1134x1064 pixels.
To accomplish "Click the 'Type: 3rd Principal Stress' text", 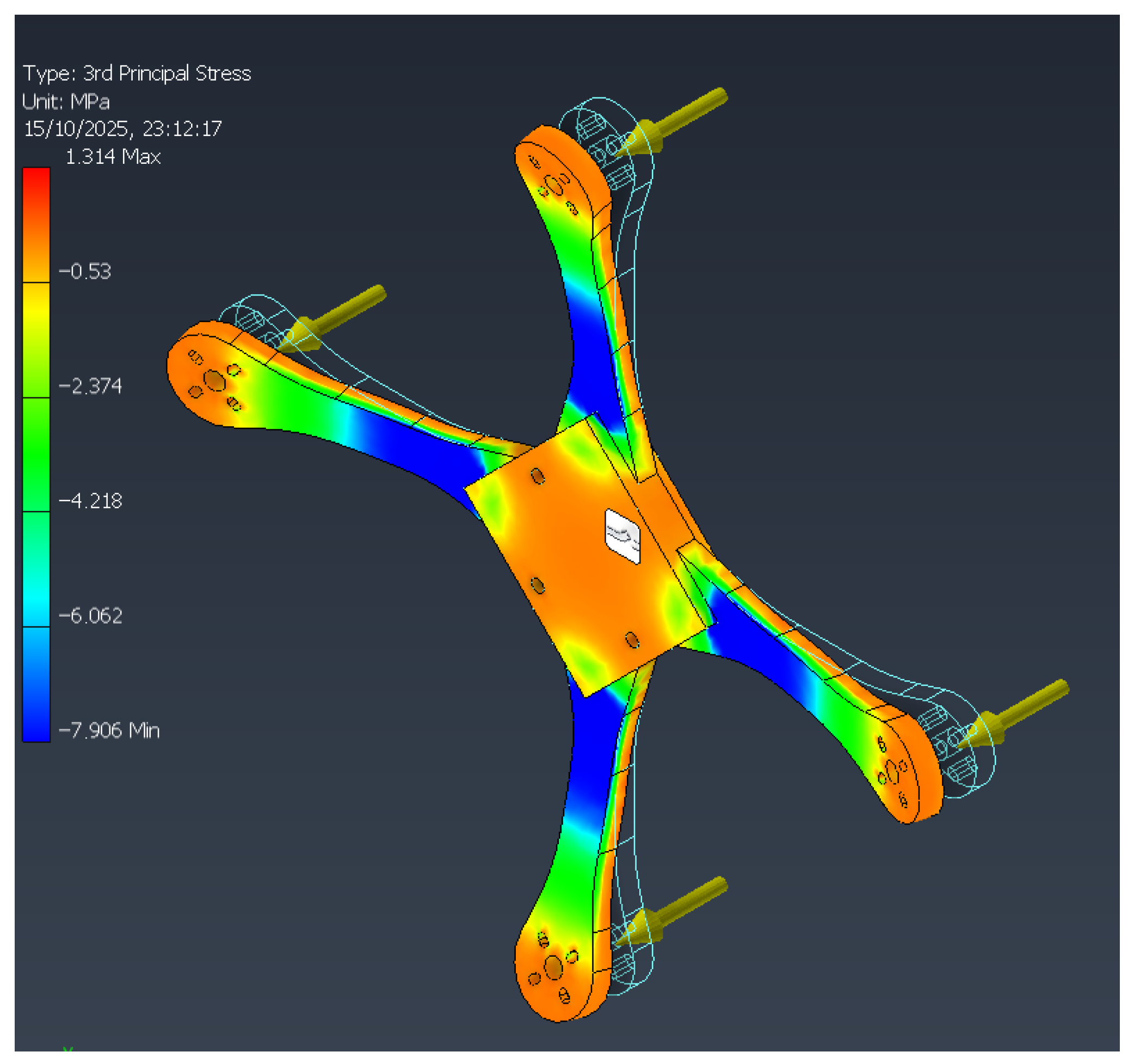I will pyautogui.click(x=137, y=73).
